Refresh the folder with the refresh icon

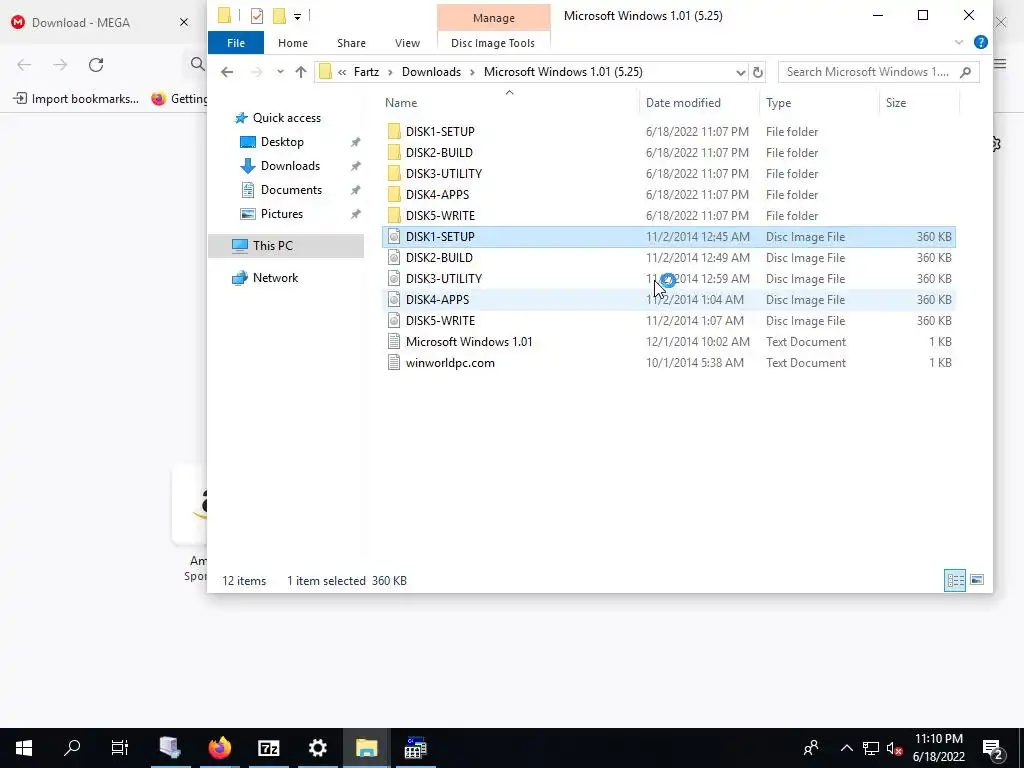pos(758,72)
